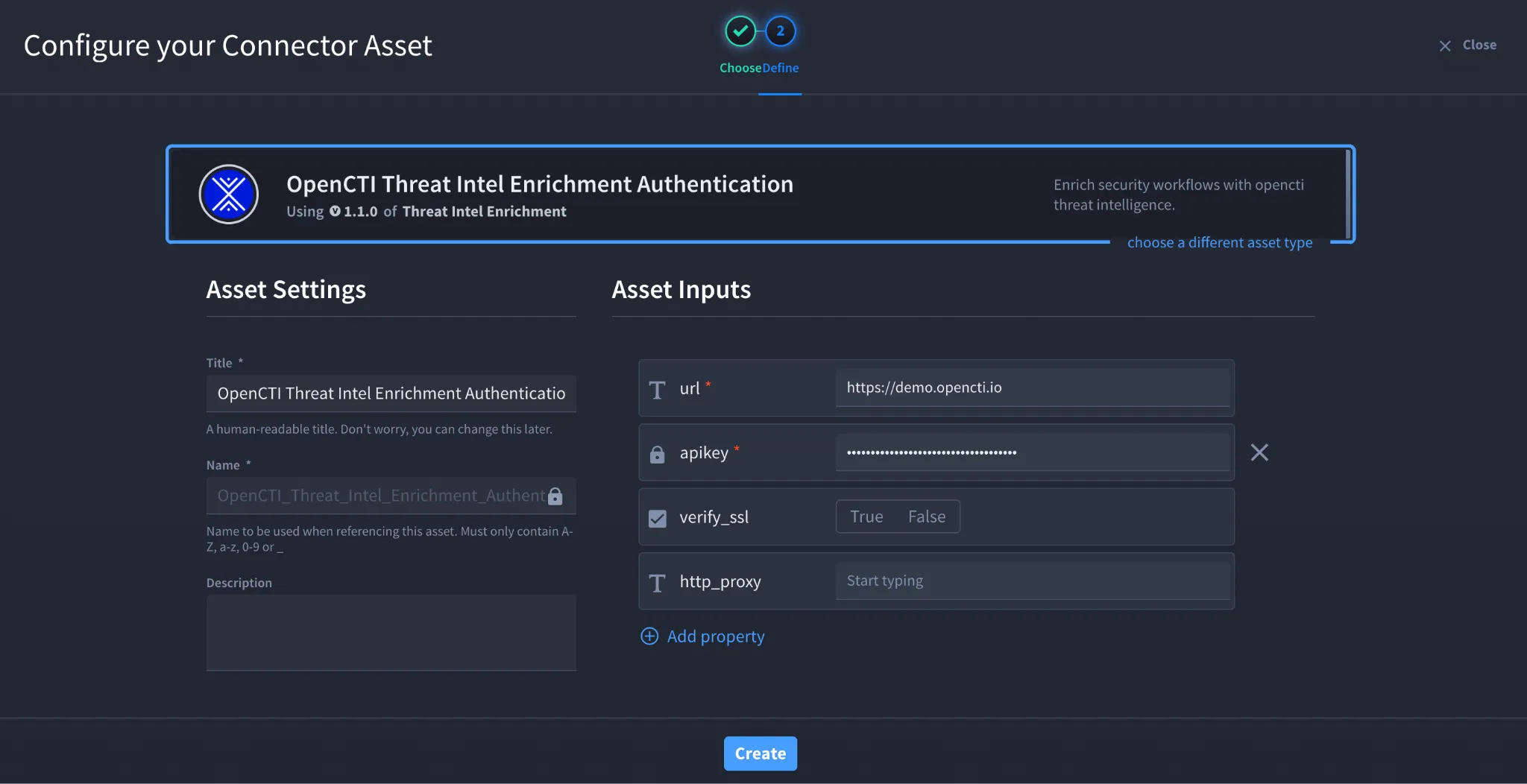Set verify_ssl to False
The image size is (1527, 784).
point(927,516)
